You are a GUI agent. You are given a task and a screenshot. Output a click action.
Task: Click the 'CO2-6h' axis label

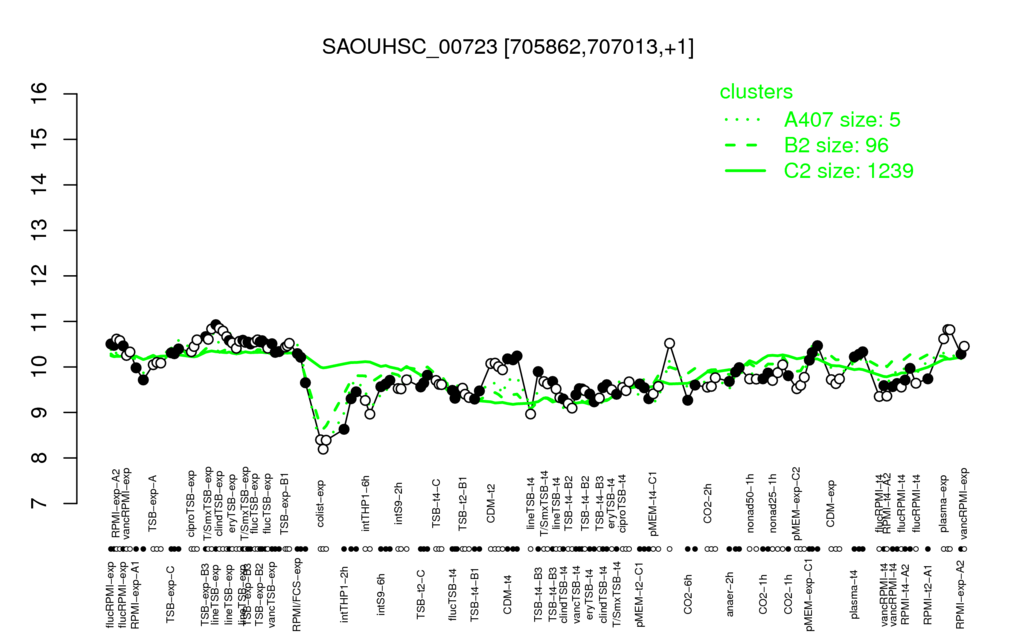(688, 594)
